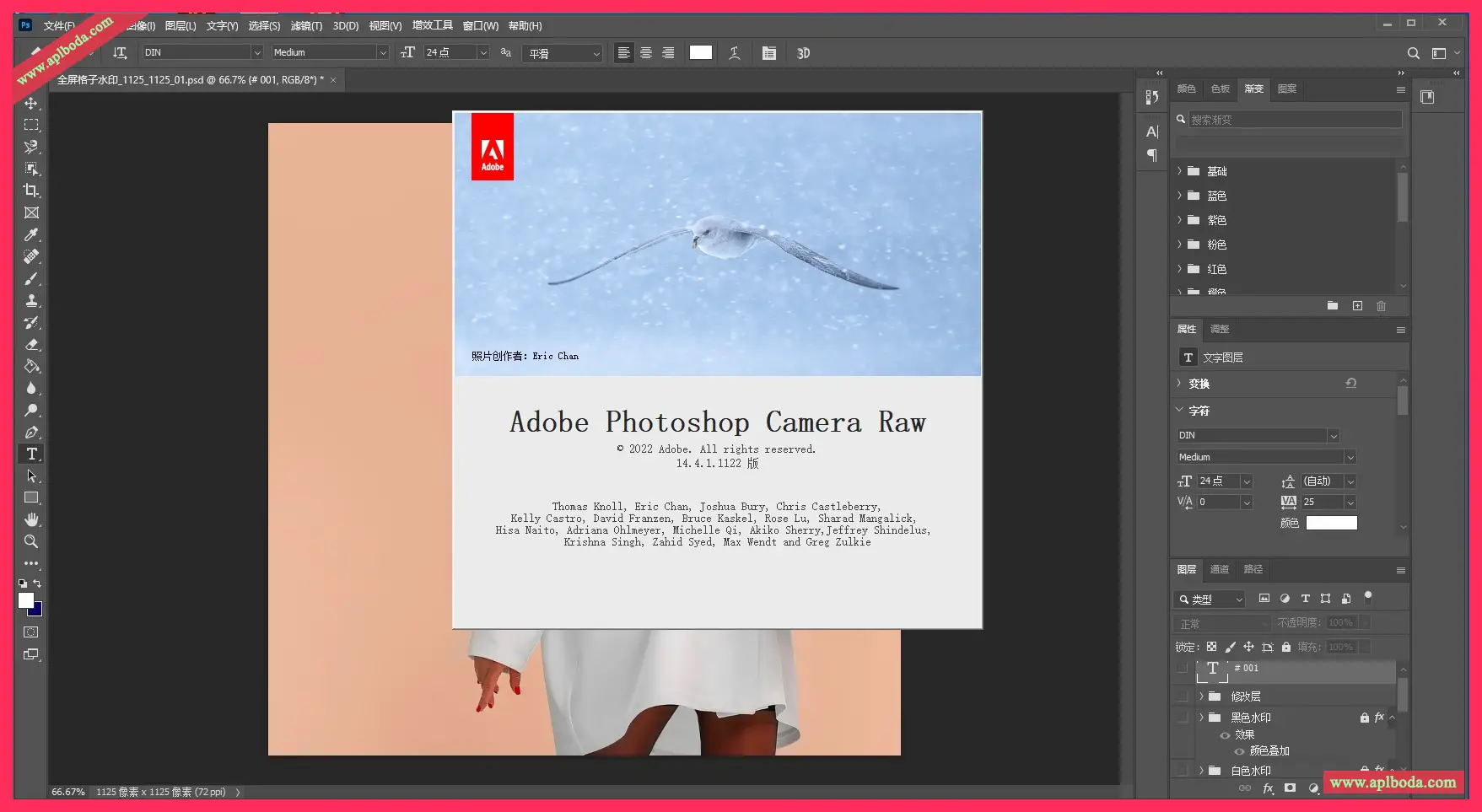This screenshot has height=812, width=1482.
Task: Toggle visibility of the 黑色水印 group
Action: click(1183, 718)
